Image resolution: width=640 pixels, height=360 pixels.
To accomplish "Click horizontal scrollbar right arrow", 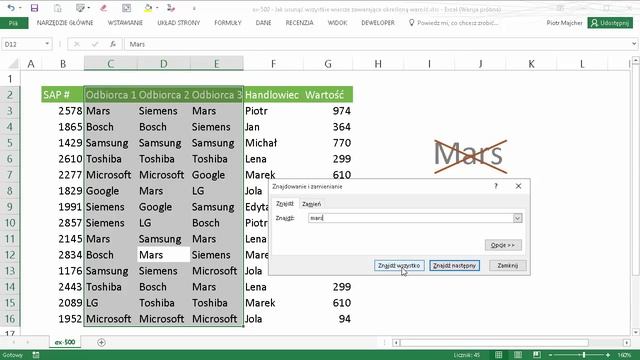I will click(627, 342).
